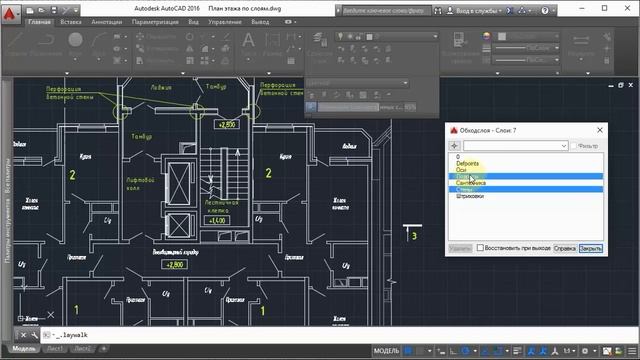Click the Справка button in dialog
This screenshot has height=360, width=640.
tap(565, 248)
